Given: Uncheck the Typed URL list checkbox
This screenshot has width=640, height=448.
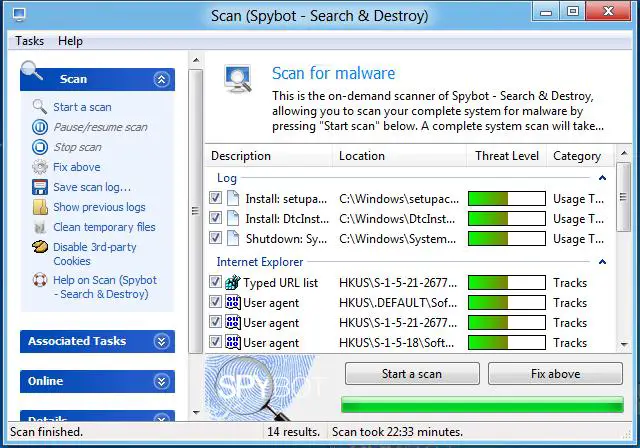Looking at the screenshot, I should tap(215, 282).
